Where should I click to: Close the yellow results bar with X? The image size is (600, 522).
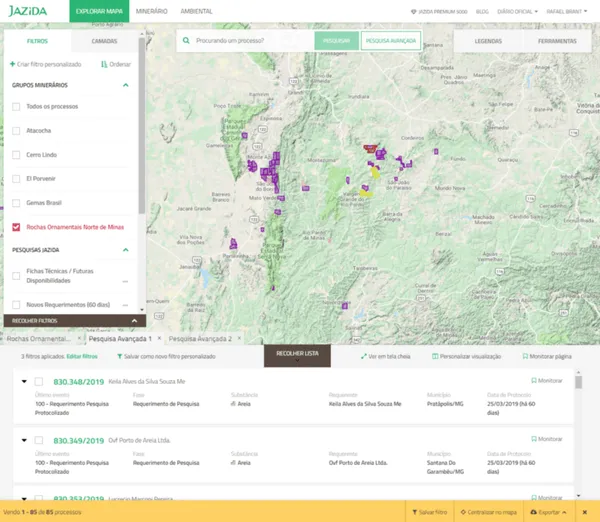(585, 512)
